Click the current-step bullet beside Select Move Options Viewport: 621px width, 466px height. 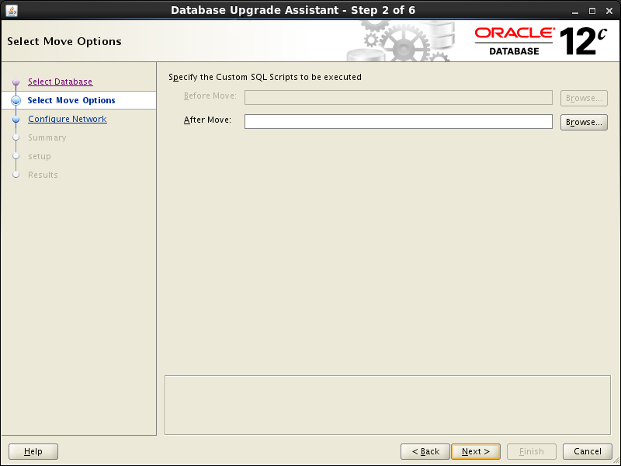[16, 101]
